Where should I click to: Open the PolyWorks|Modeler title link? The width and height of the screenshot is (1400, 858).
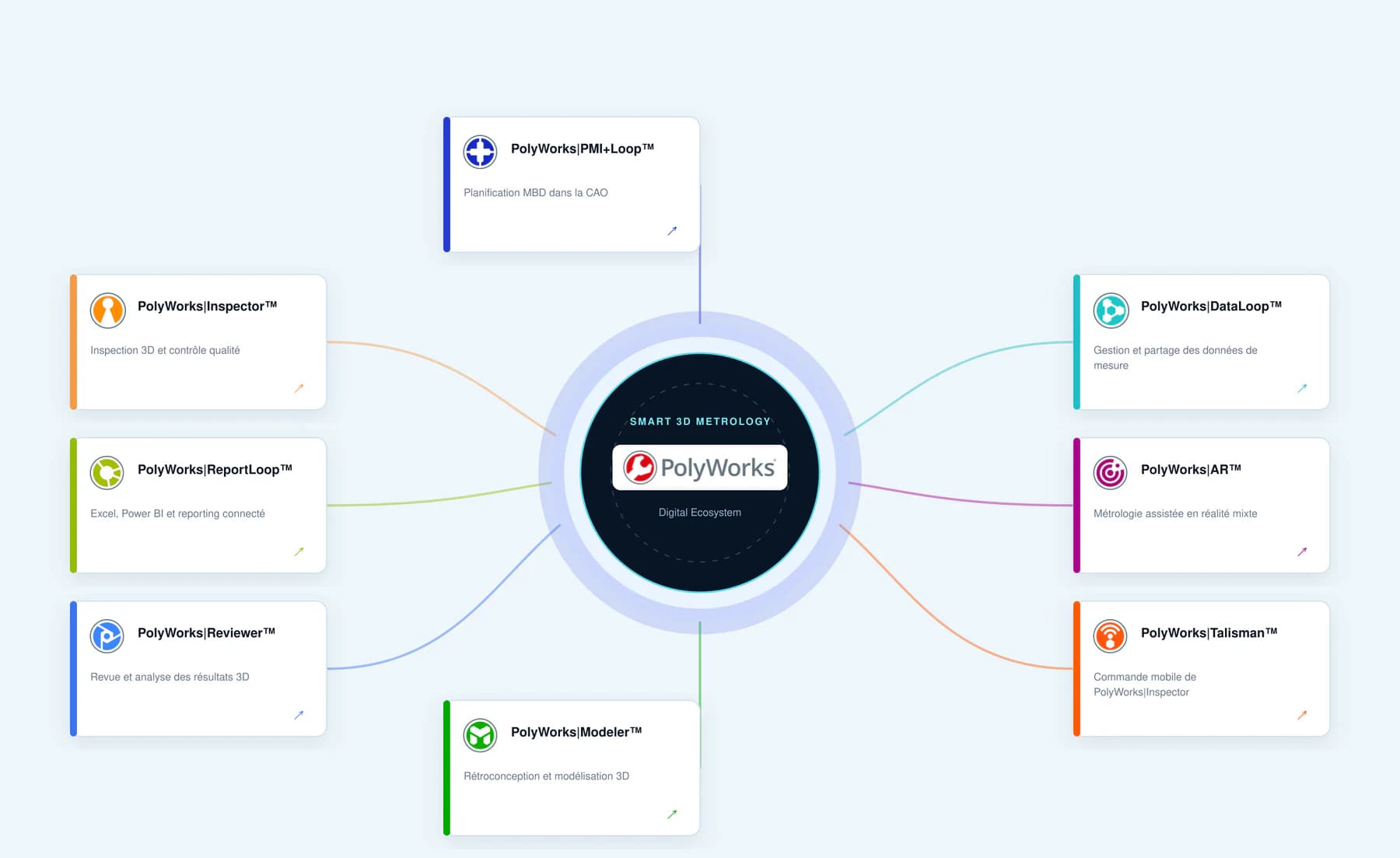[576, 732]
